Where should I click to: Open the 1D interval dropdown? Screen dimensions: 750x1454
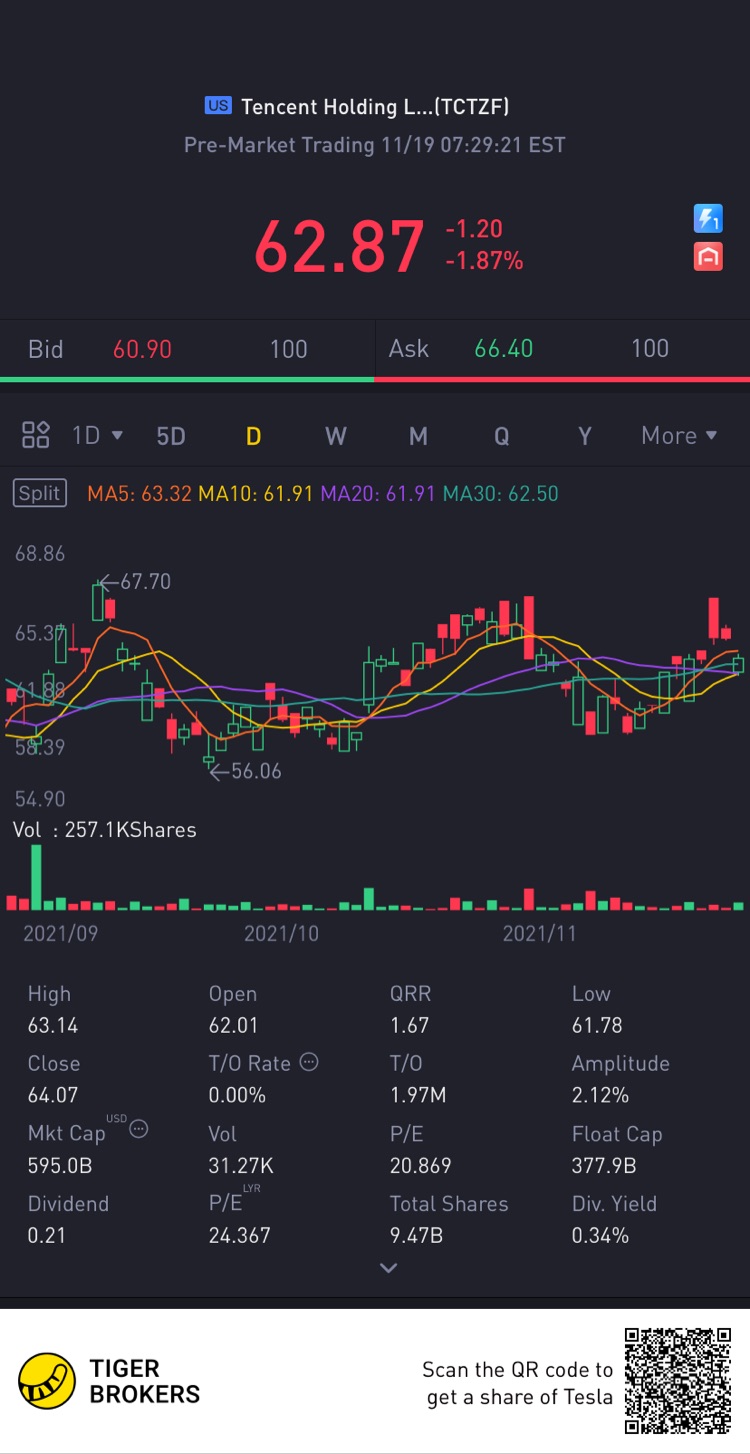tap(97, 435)
